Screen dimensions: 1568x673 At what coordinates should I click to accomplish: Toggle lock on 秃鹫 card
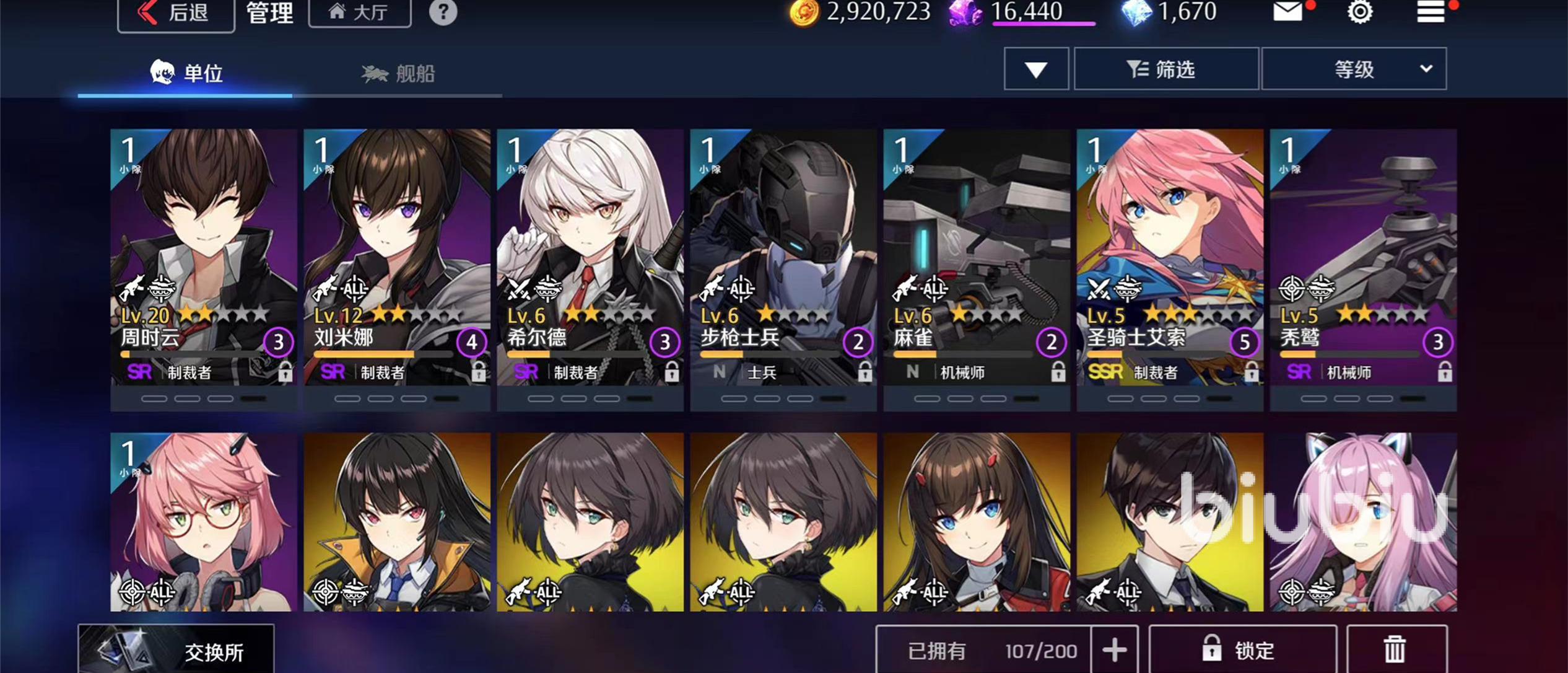click(x=1444, y=371)
